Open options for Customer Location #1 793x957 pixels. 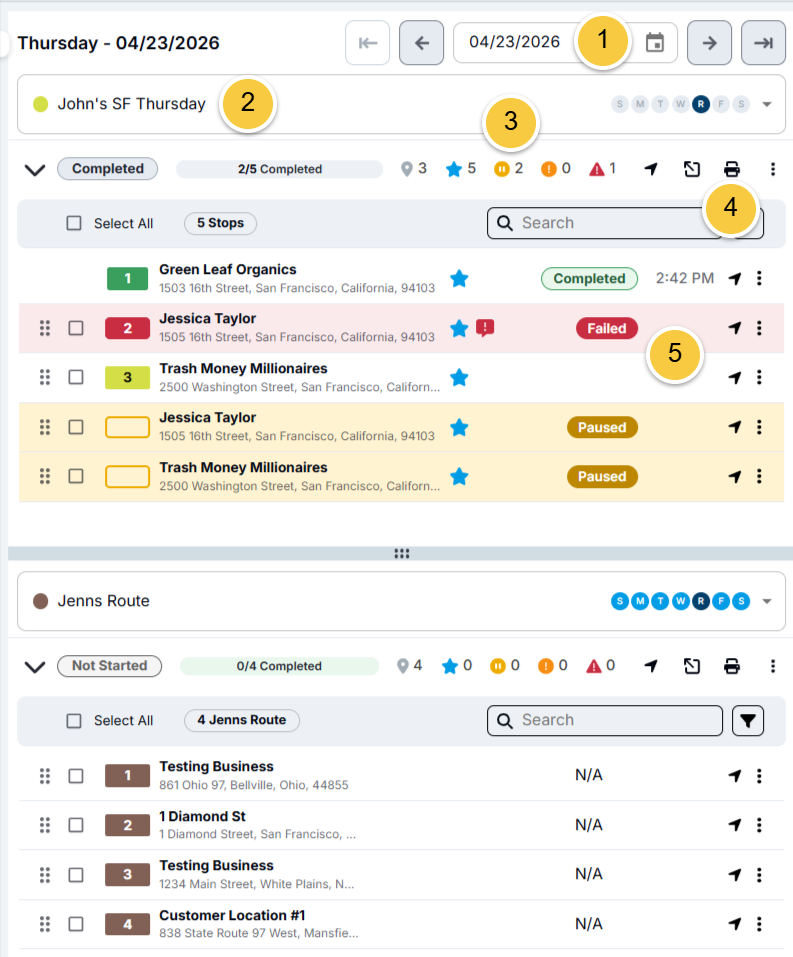759,924
